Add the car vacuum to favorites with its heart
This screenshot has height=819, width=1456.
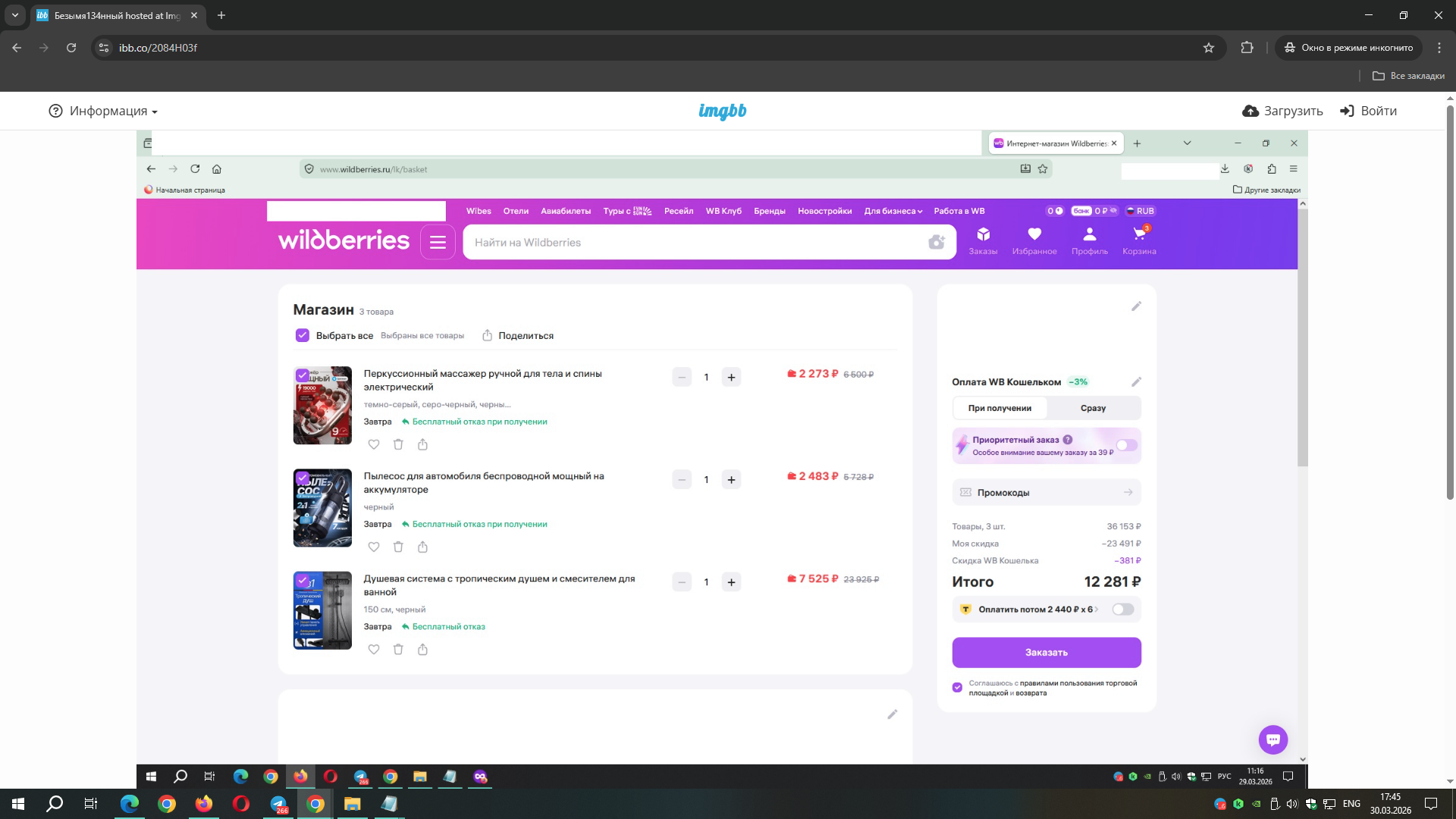pyautogui.click(x=374, y=547)
